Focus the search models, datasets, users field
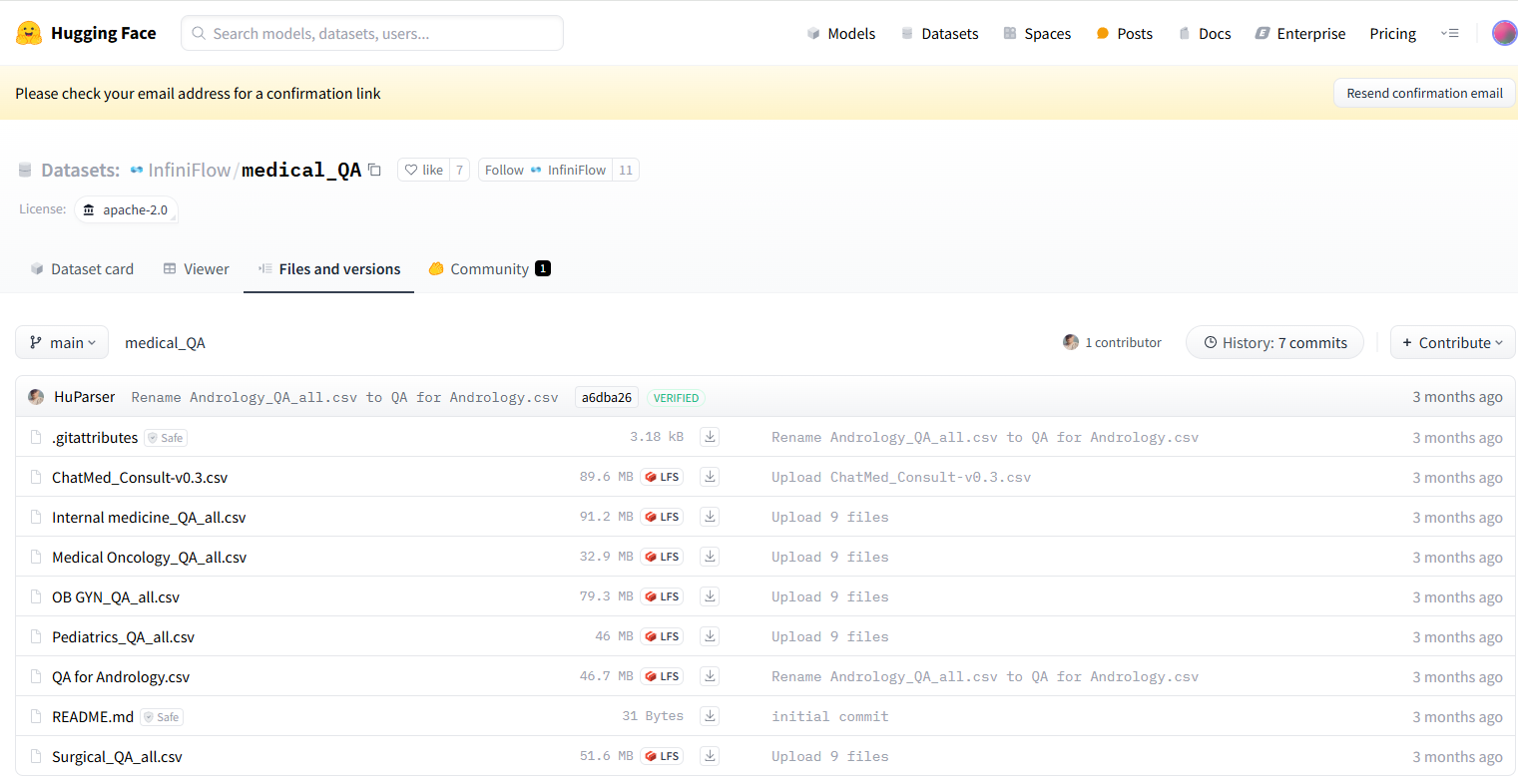This screenshot has height=784, width=1518. pyautogui.click(x=372, y=33)
